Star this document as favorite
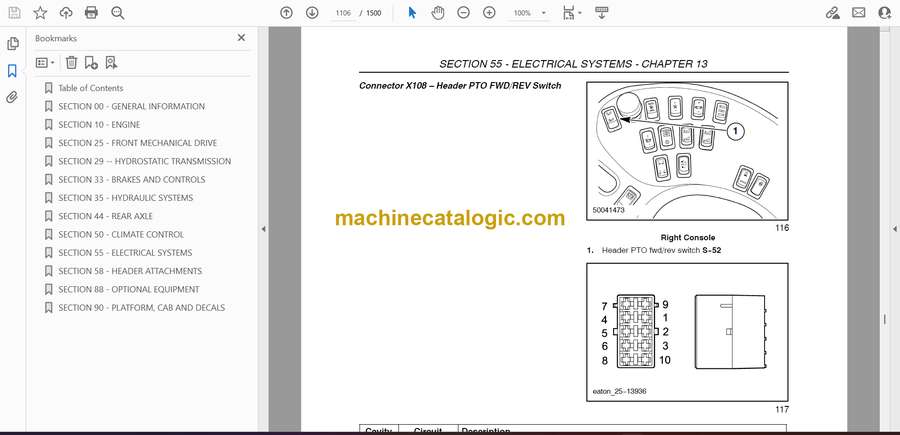This screenshot has width=900, height=435. click(x=40, y=13)
